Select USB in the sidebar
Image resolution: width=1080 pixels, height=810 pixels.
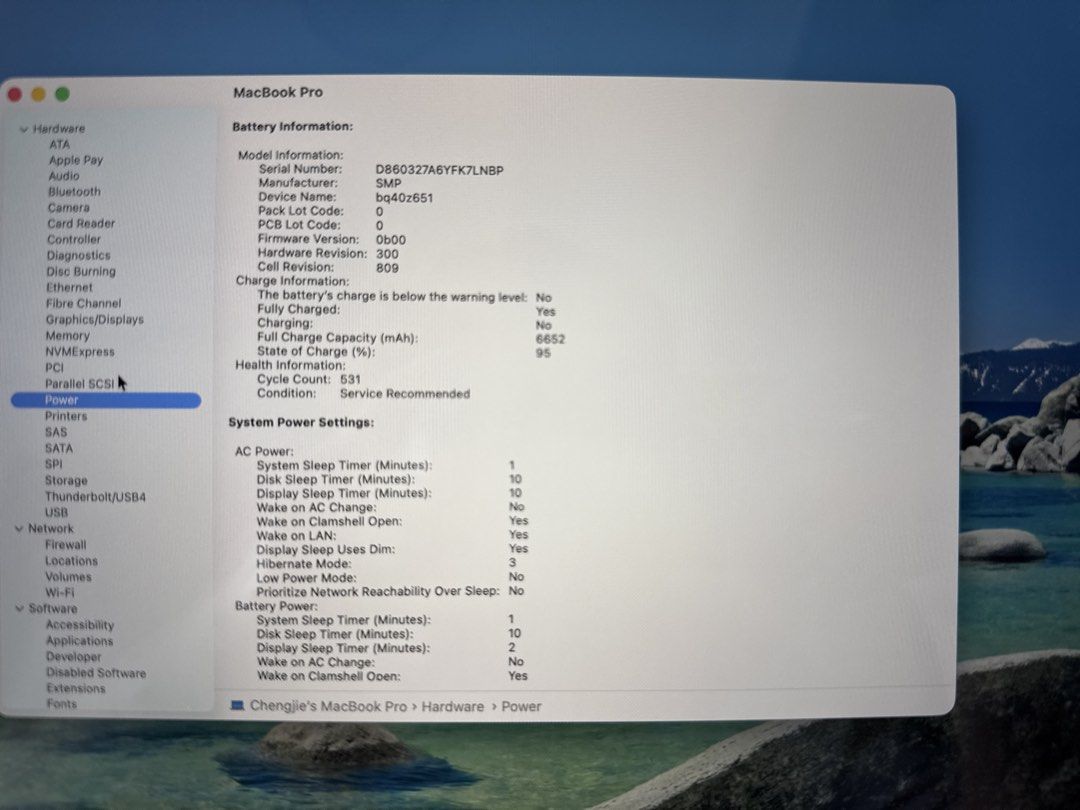(x=56, y=512)
